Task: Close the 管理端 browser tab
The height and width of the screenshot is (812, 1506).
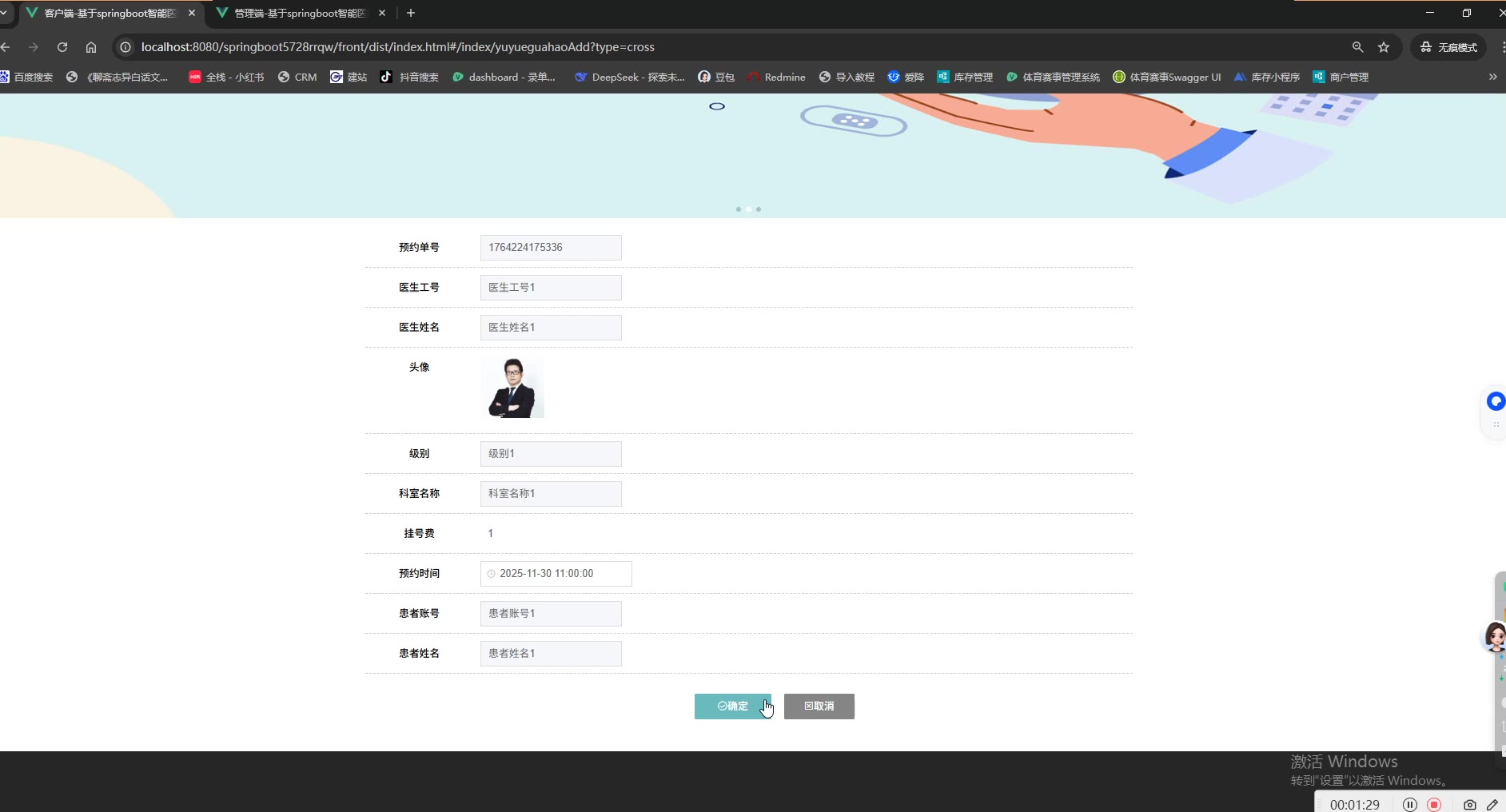Action: [x=382, y=13]
